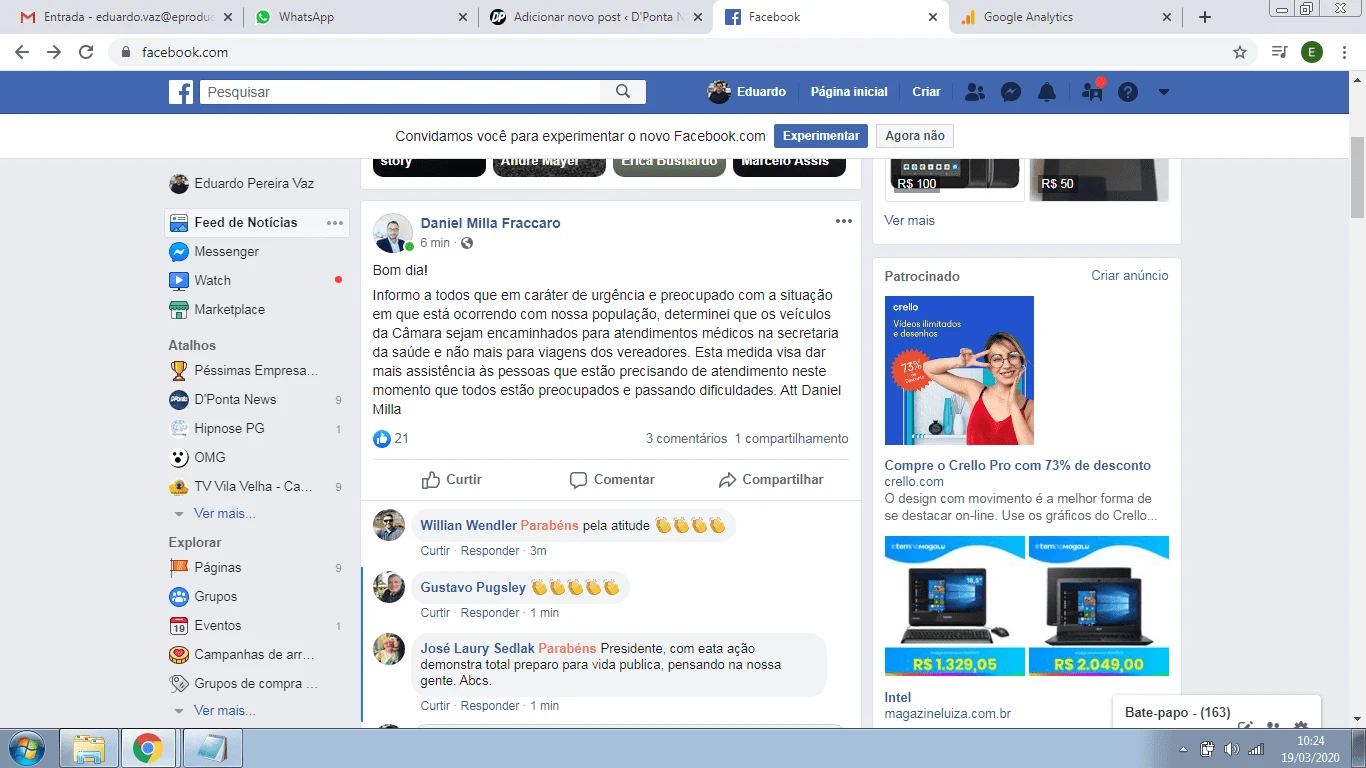The height and width of the screenshot is (768, 1366).
Task: Open the 3 comentários link
Action: point(686,439)
